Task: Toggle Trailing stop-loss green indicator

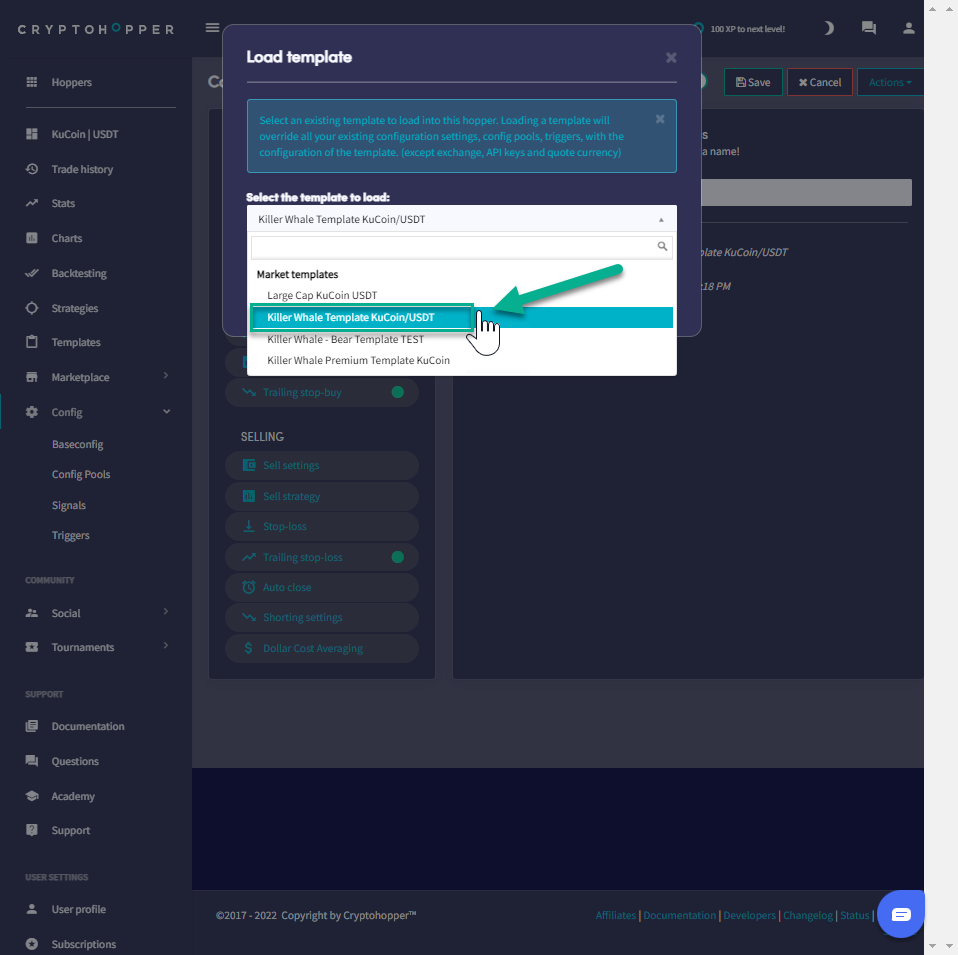Action: tap(397, 557)
